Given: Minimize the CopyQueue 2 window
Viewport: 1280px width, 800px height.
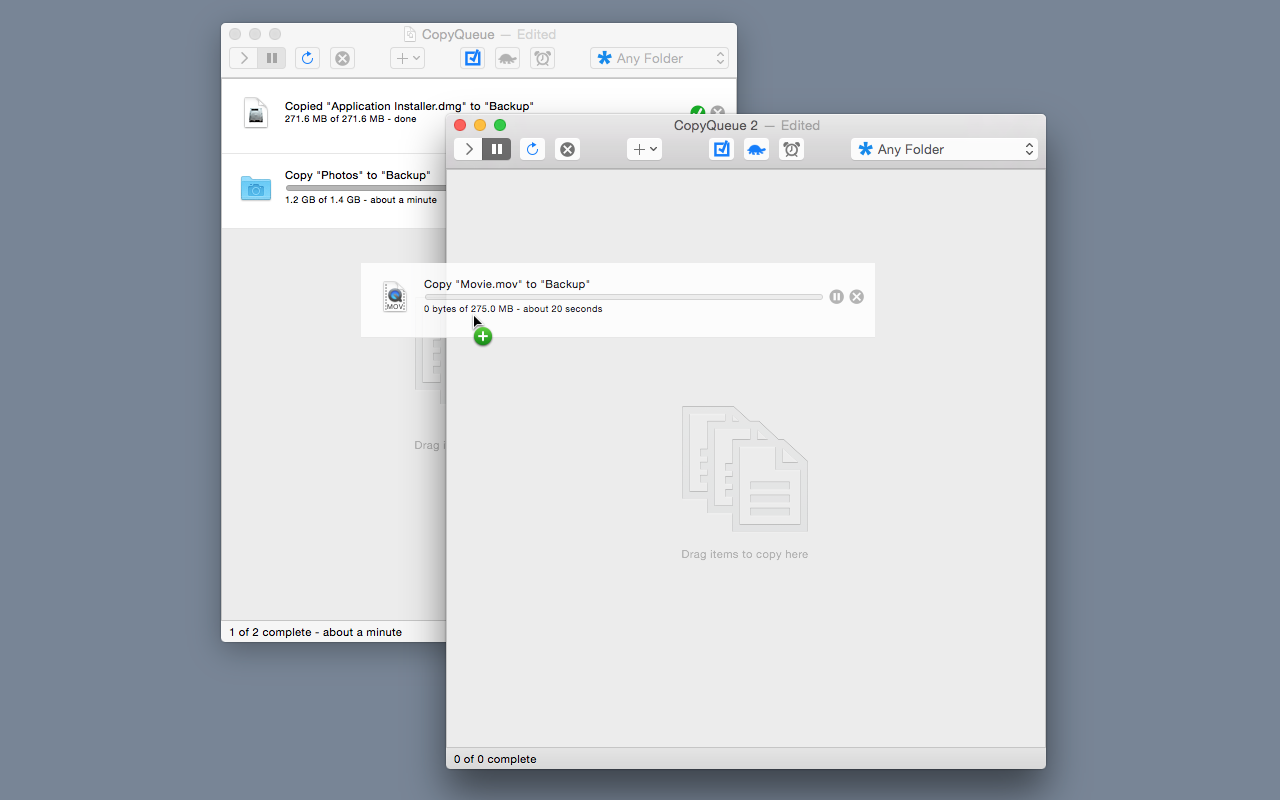Looking at the screenshot, I should click(480, 125).
